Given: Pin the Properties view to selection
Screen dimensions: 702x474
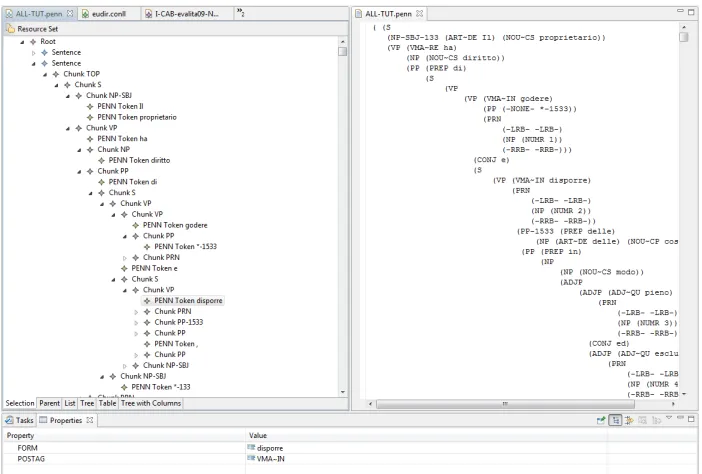Looking at the screenshot, I should pyautogui.click(x=601, y=420).
